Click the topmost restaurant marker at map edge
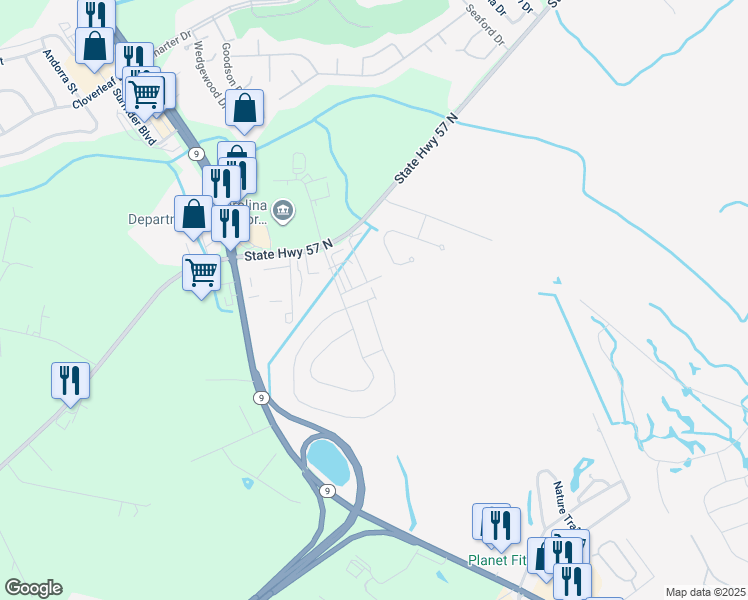This screenshot has width=748, height=600. point(96,13)
